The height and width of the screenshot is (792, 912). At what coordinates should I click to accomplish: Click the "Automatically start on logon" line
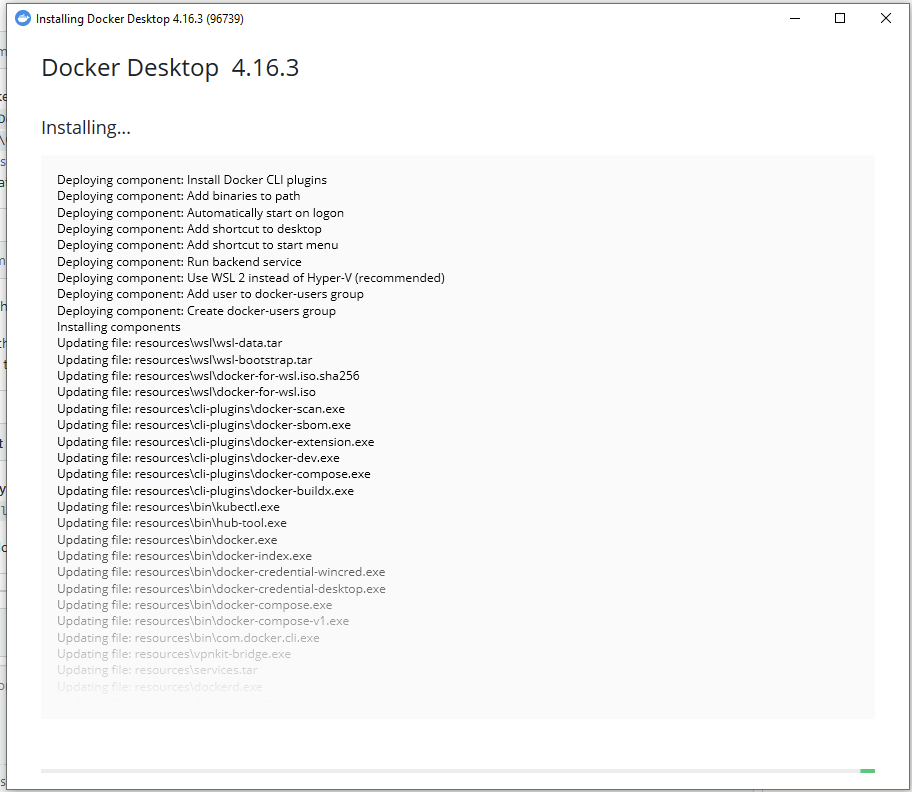point(200,213)
